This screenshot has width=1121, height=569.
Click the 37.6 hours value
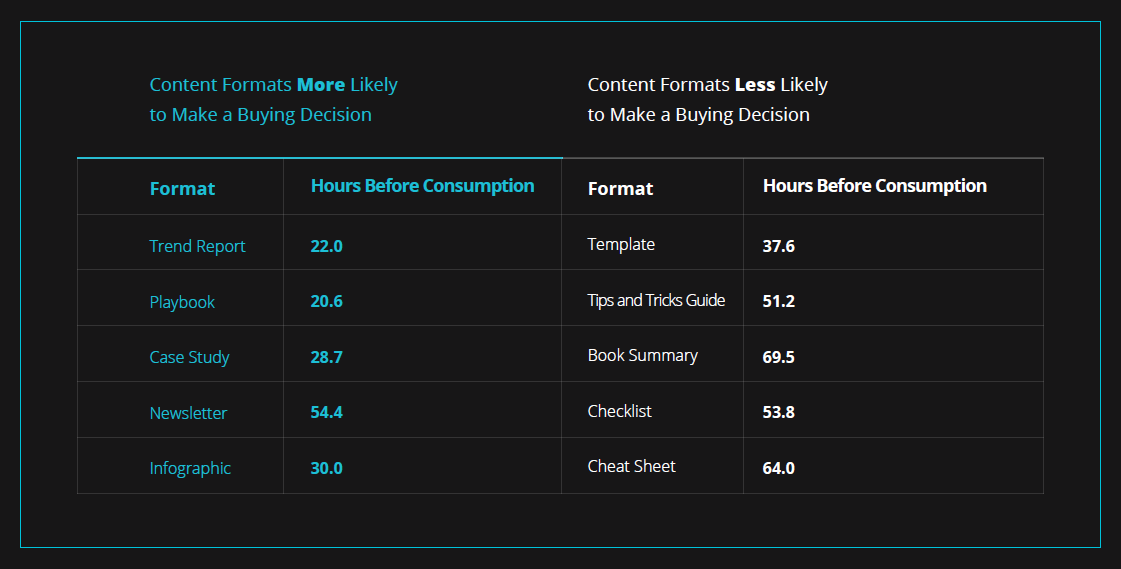coord(778,246)
